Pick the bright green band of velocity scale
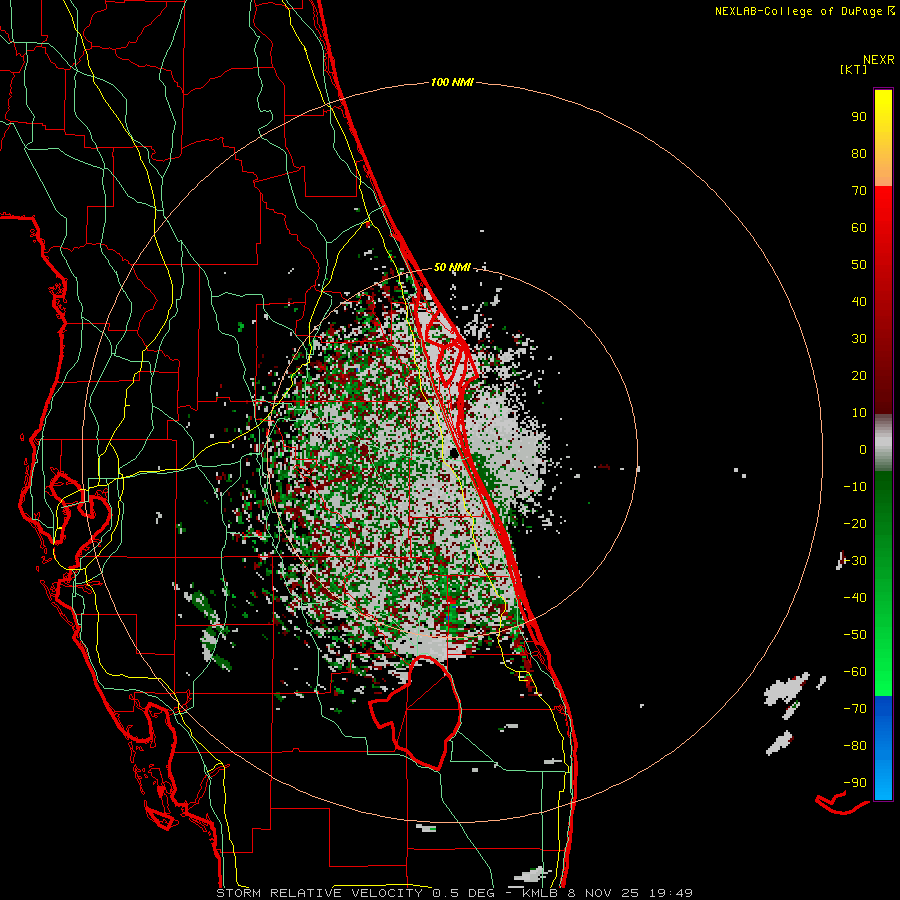Image resolution: width=900 pixels, height=900 pixels. [x=883, y=584]
